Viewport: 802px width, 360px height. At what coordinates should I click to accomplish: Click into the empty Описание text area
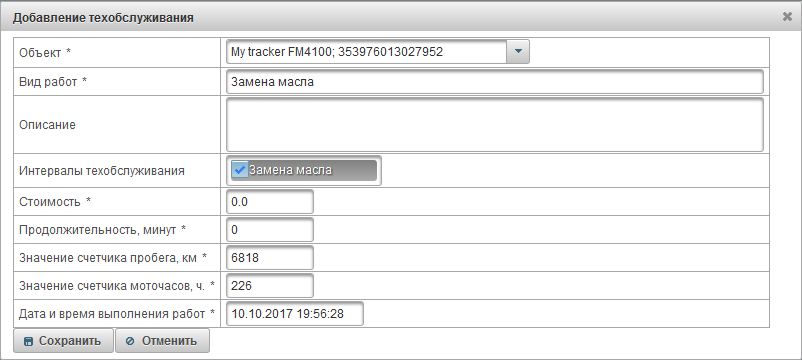click(495, 125)
